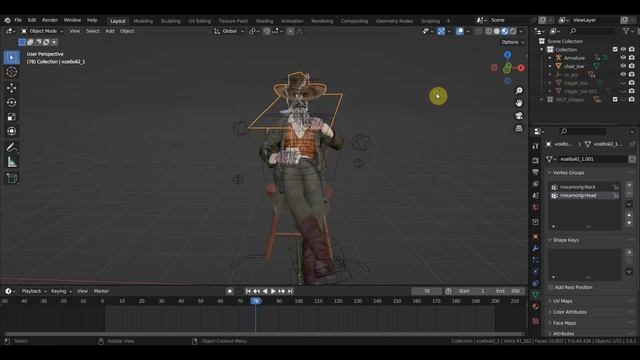This screenshot has height=360, width=640.
Task: Open the Output properties tab icon
Action: tap(536, 172)
